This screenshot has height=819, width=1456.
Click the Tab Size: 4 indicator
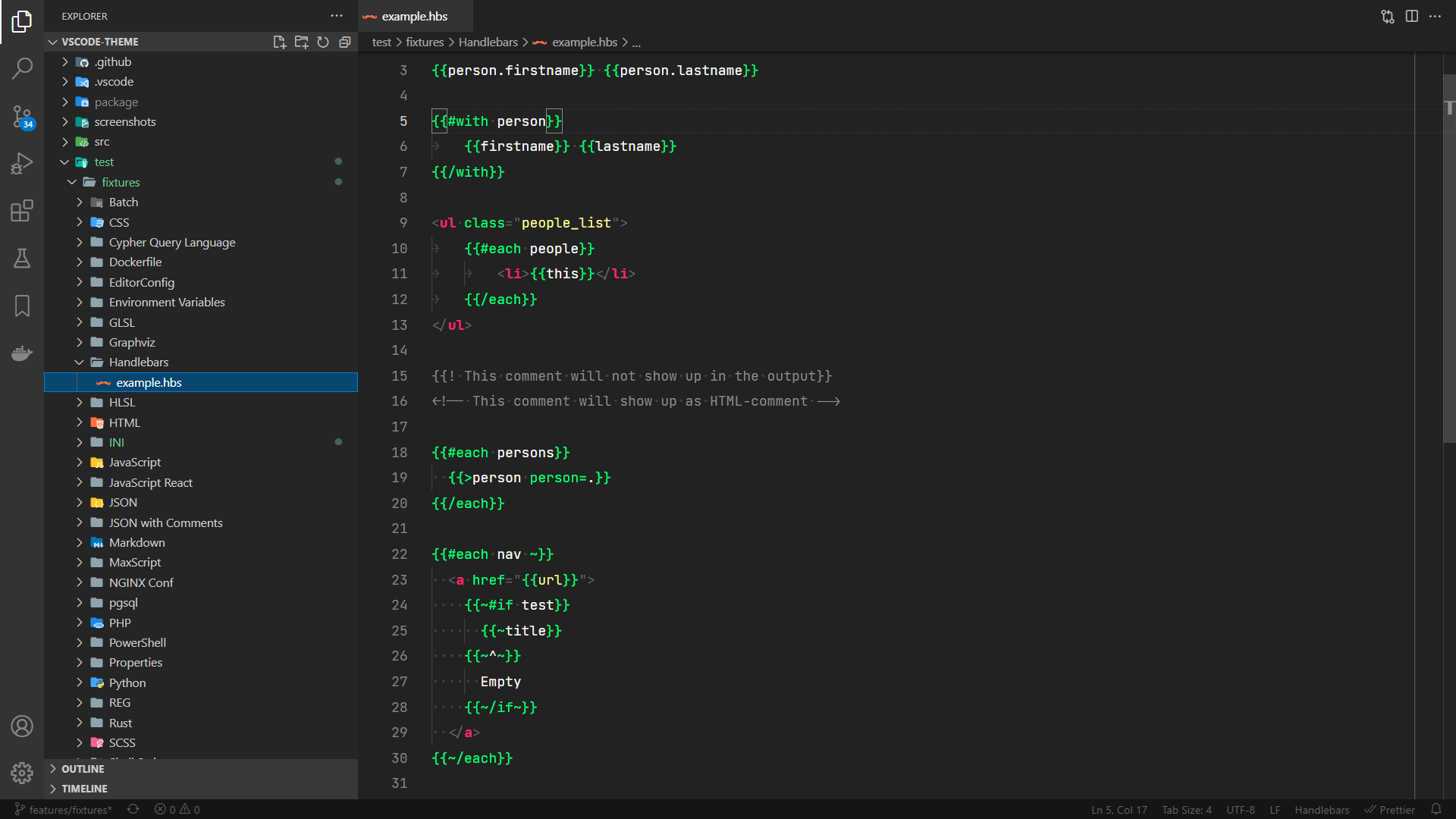(x=1186, y=809)
